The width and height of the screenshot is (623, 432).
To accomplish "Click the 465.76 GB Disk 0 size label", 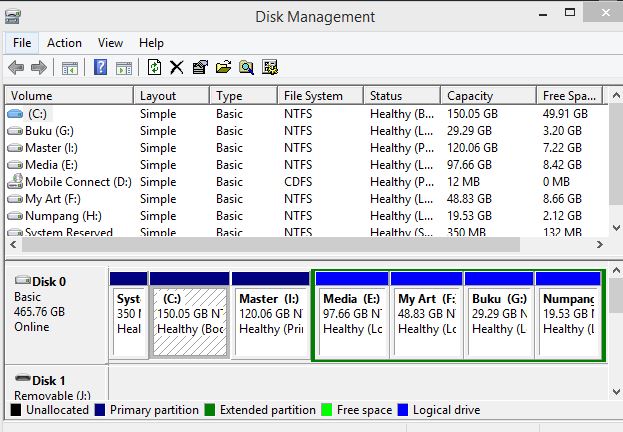I will click(39, 312).
